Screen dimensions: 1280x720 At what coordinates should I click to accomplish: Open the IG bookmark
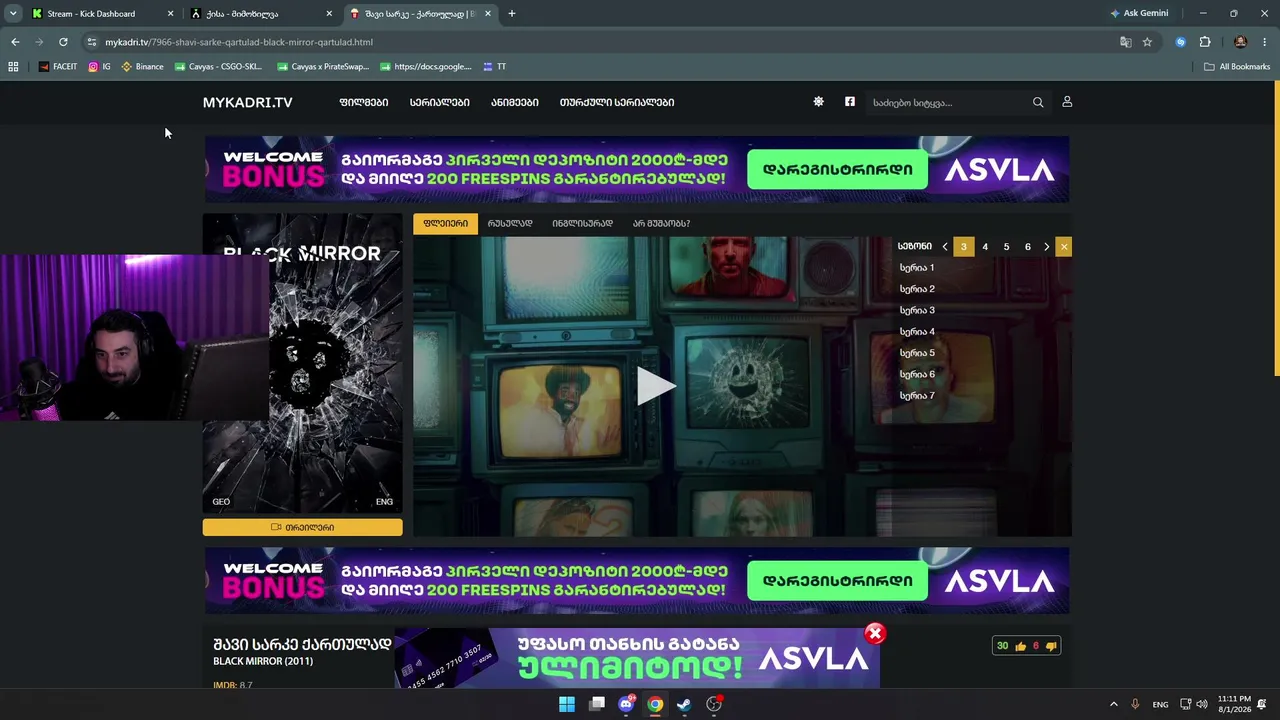point(99,67)
